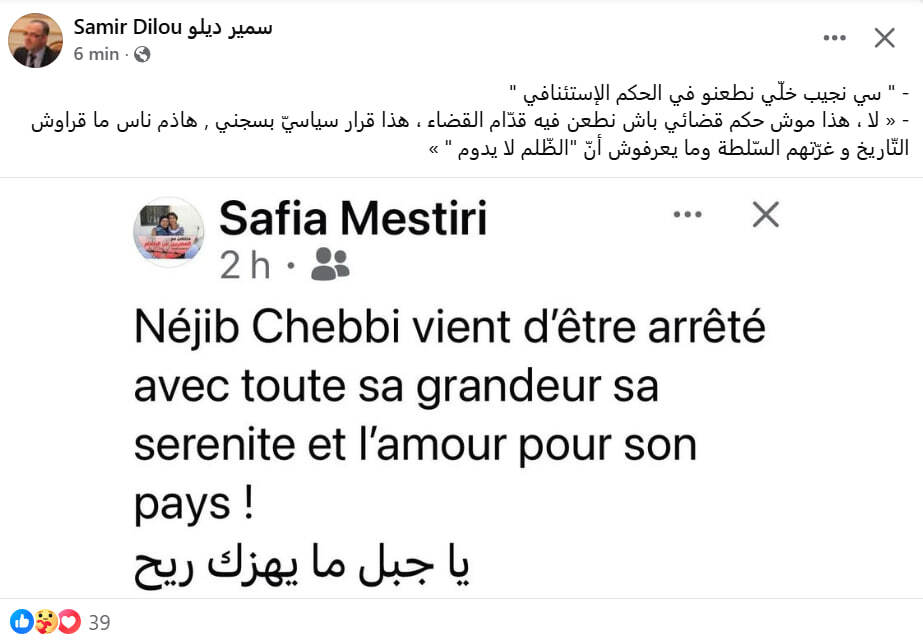Click the X icon on Safia Mestiri's post
The width and height of the screenshot is (923, 640).
(765, 214)
